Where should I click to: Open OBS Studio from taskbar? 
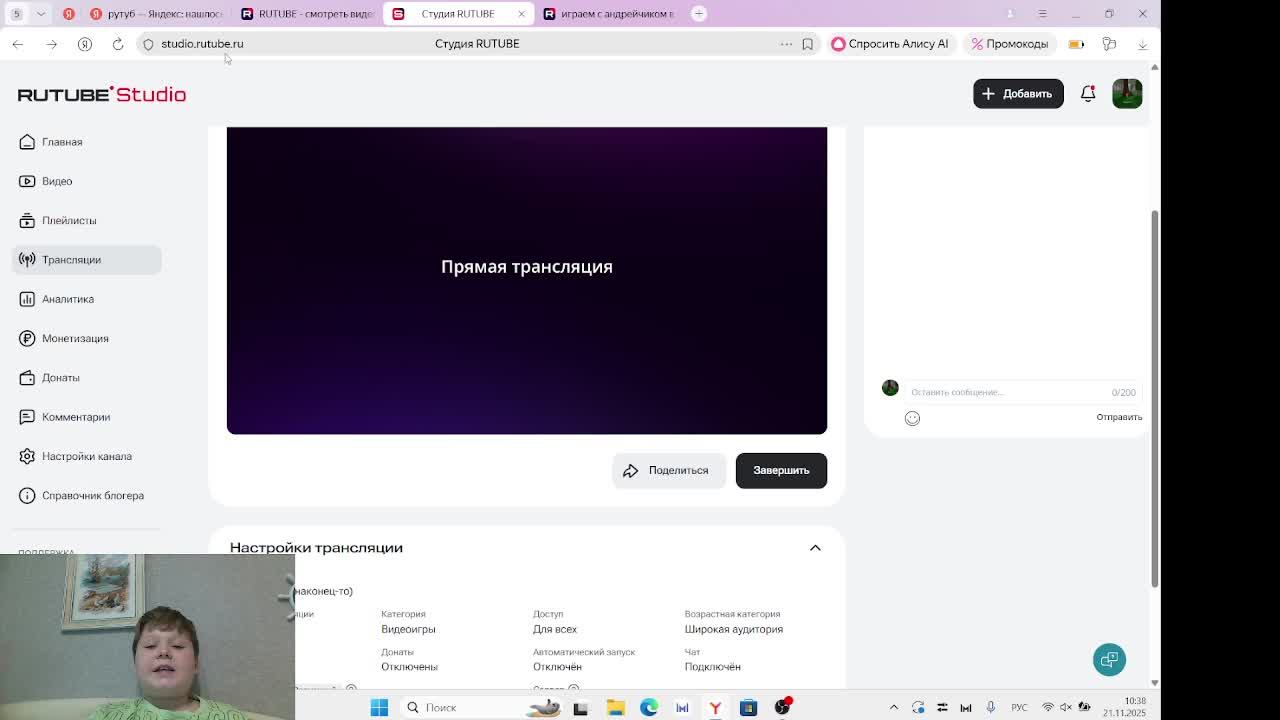point(782,708)
